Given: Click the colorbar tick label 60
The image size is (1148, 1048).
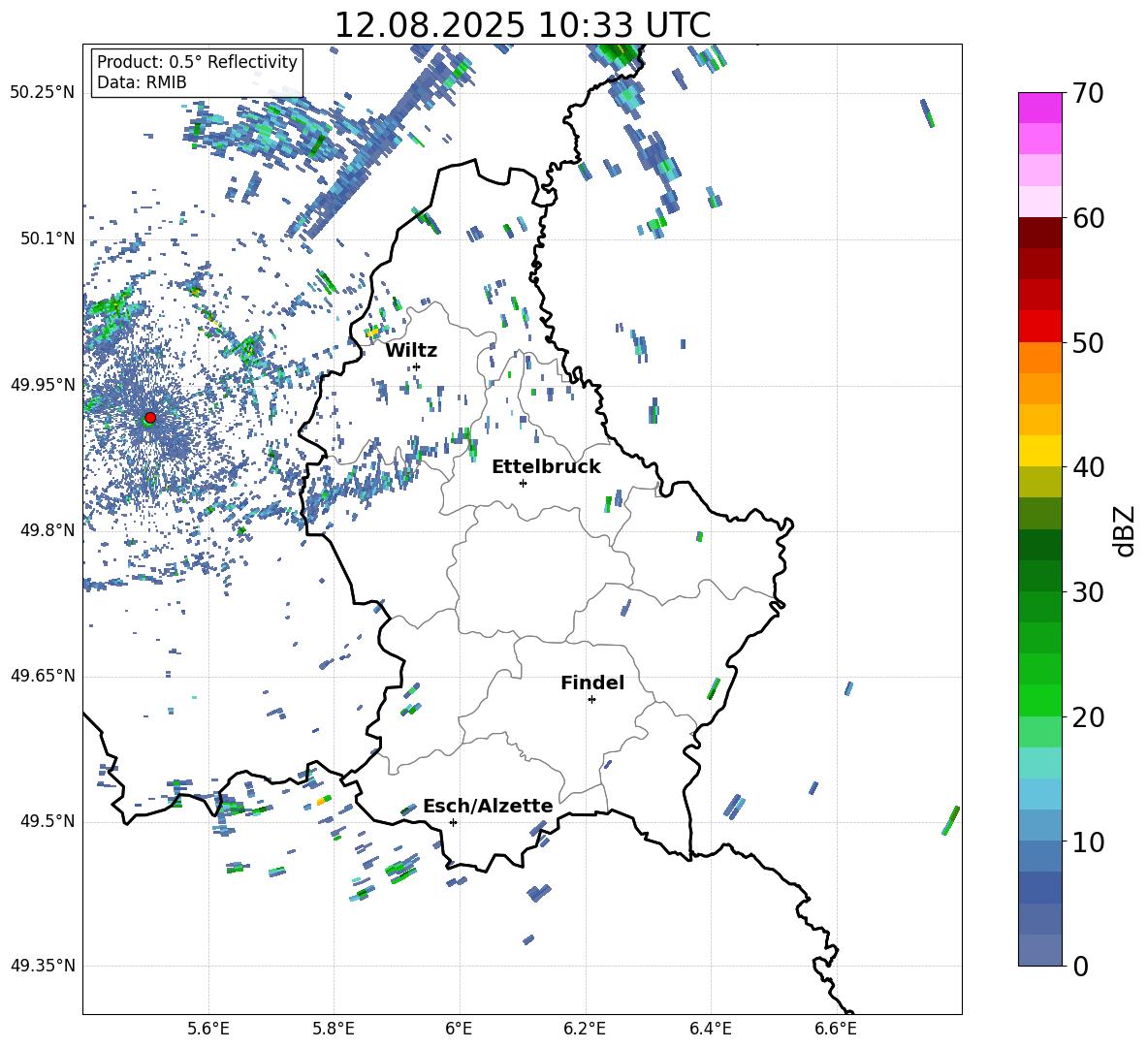Looking at the screenshot, I should 1088,218.
